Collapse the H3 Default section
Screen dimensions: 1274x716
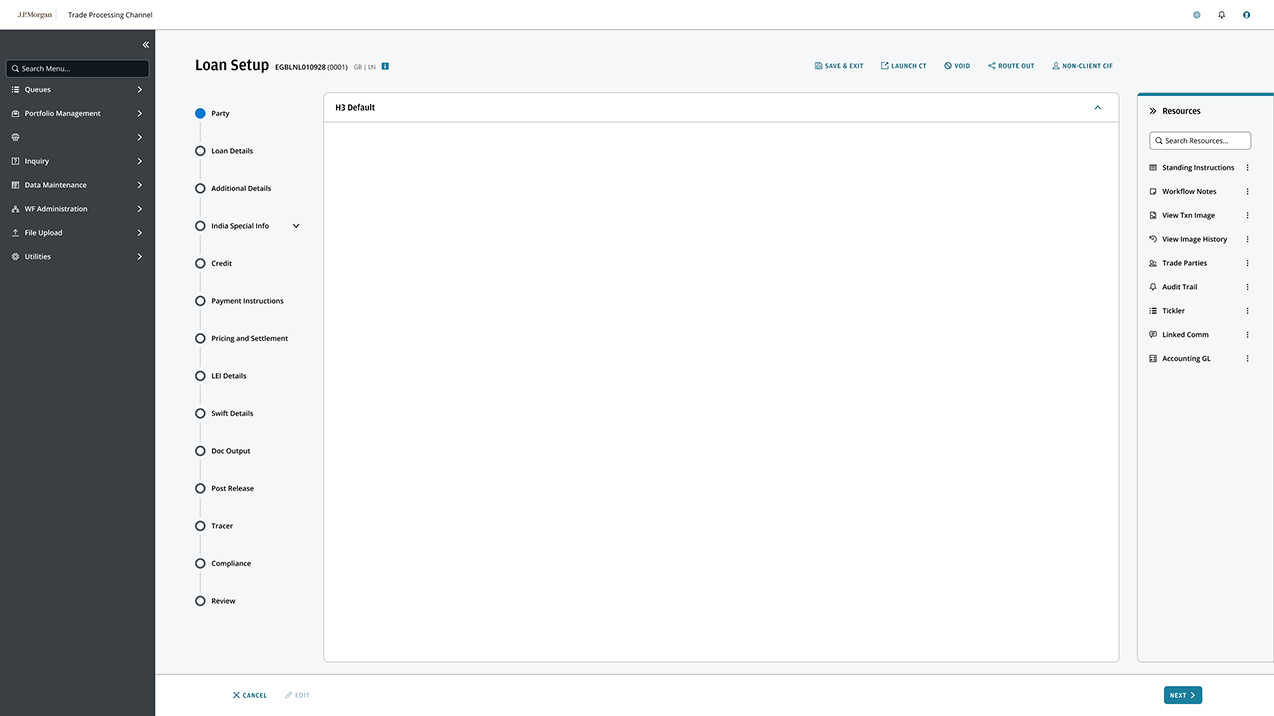1098,108
